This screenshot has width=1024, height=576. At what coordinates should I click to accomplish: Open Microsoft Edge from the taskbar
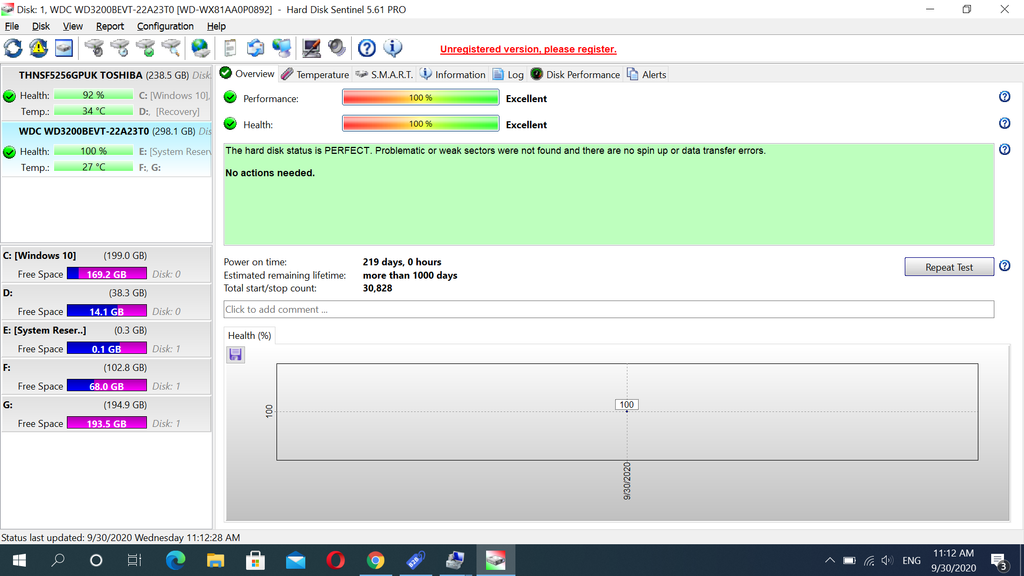(175, 560)
